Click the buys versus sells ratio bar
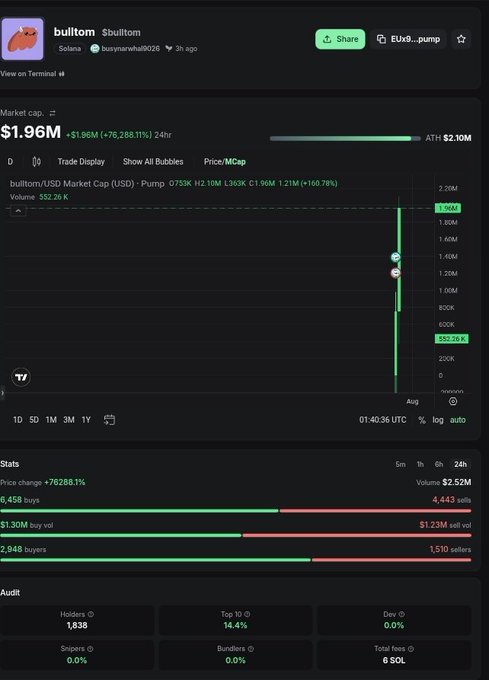This screenshot has height=680, width=489. [235, 511]
